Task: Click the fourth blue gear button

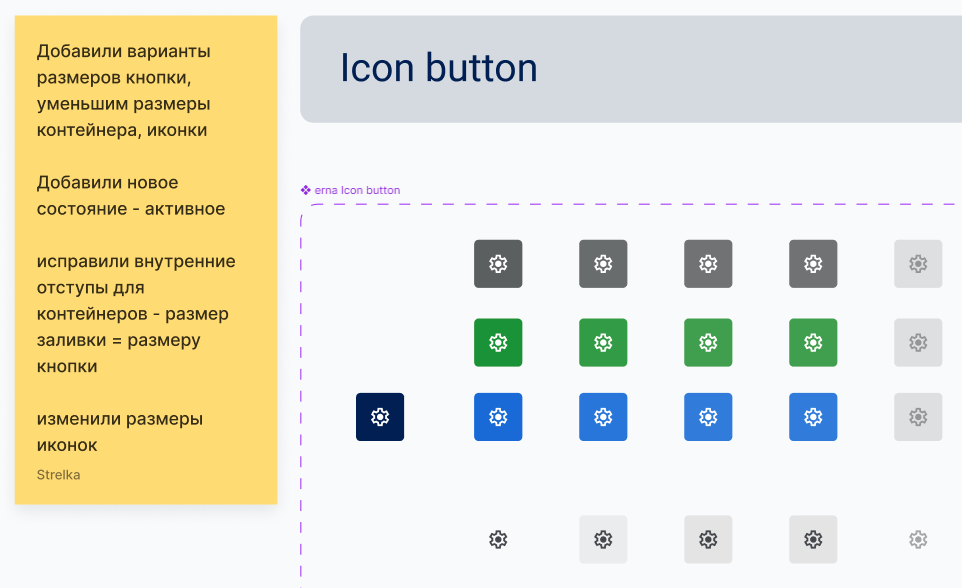Action: tap(813, 417)
